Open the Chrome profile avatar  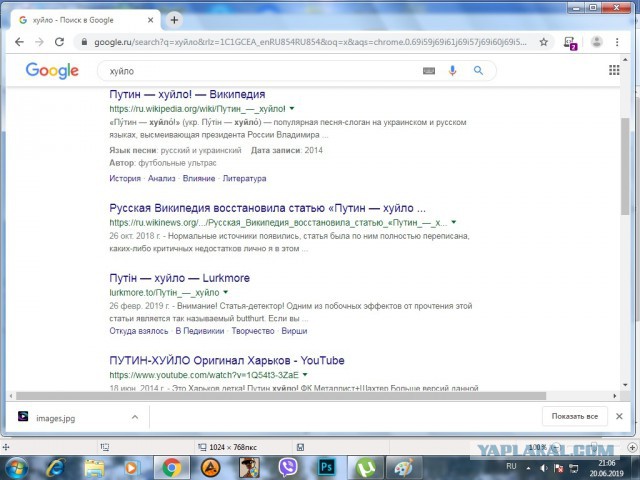click(597, 42)
